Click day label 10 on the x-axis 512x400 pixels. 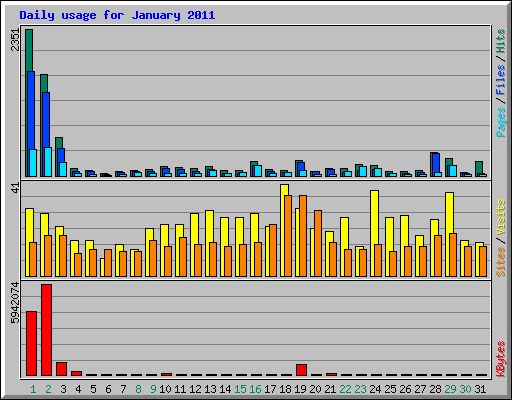point(165,389)
